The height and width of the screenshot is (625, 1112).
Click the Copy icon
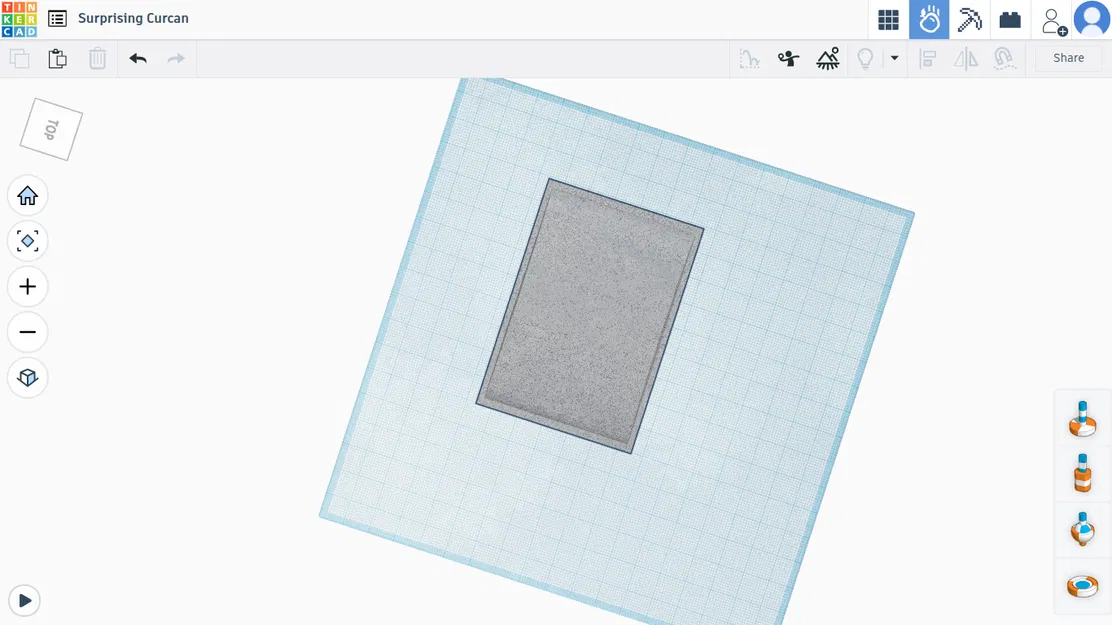coord(20,58)
